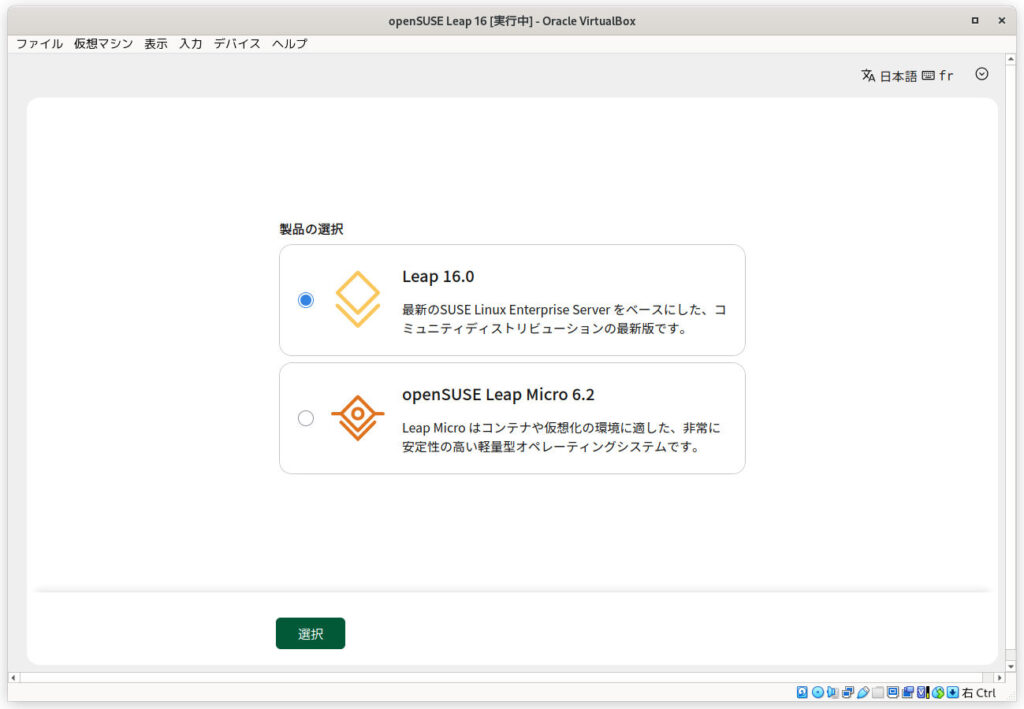Open the ファイル menu
Viewport: 1024px width, 709px height.
click(x=39, y=44)
